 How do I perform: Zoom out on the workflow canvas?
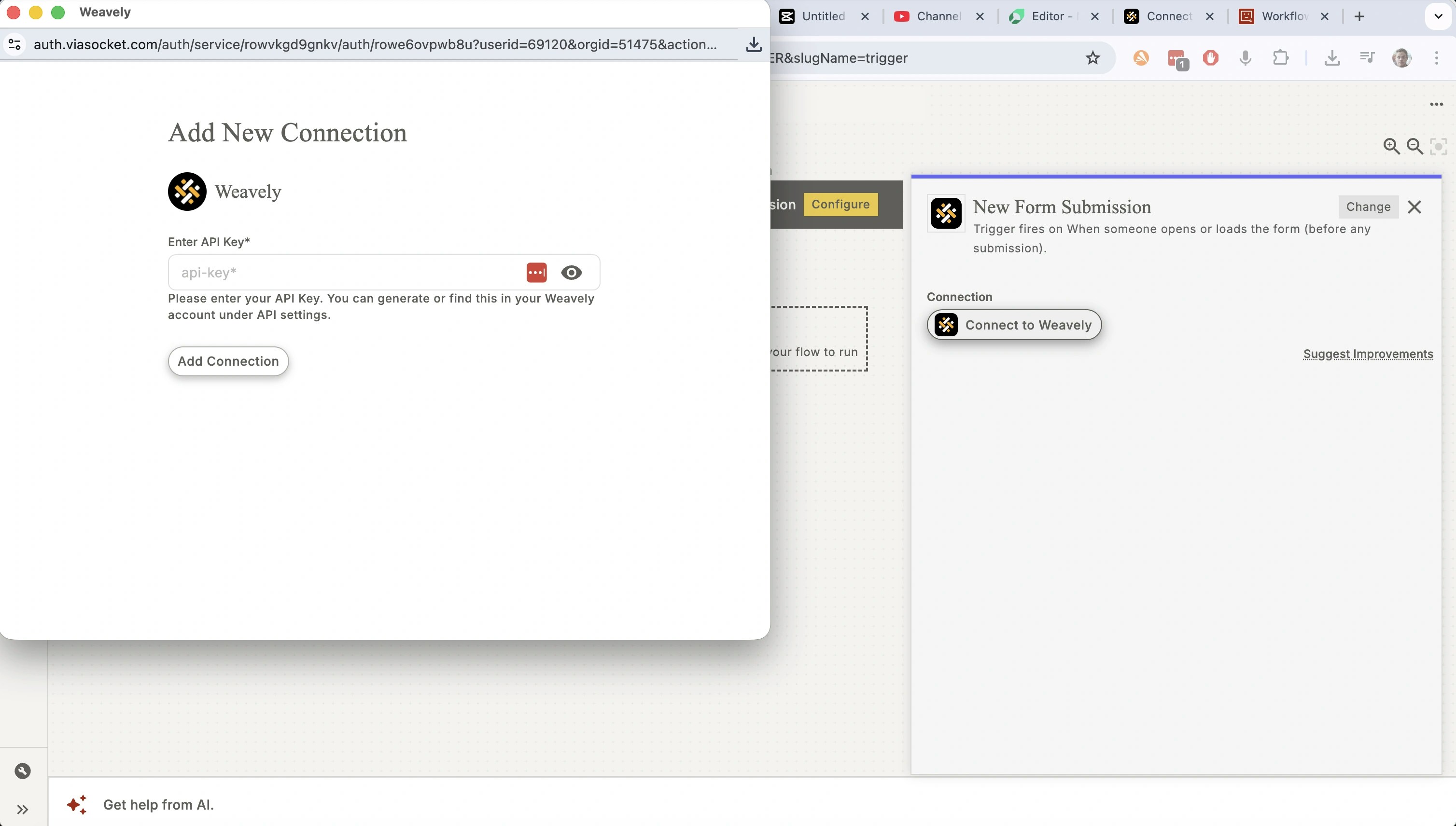point(1414,146)
